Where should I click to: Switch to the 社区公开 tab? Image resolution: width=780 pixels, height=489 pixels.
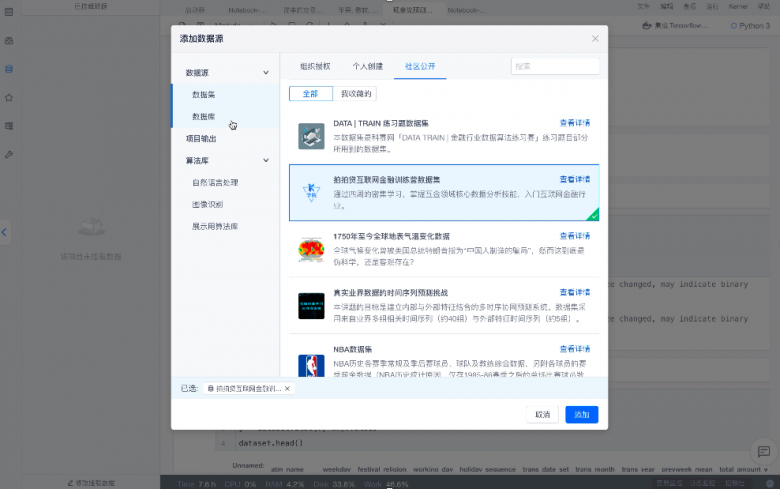coord(420,66)
